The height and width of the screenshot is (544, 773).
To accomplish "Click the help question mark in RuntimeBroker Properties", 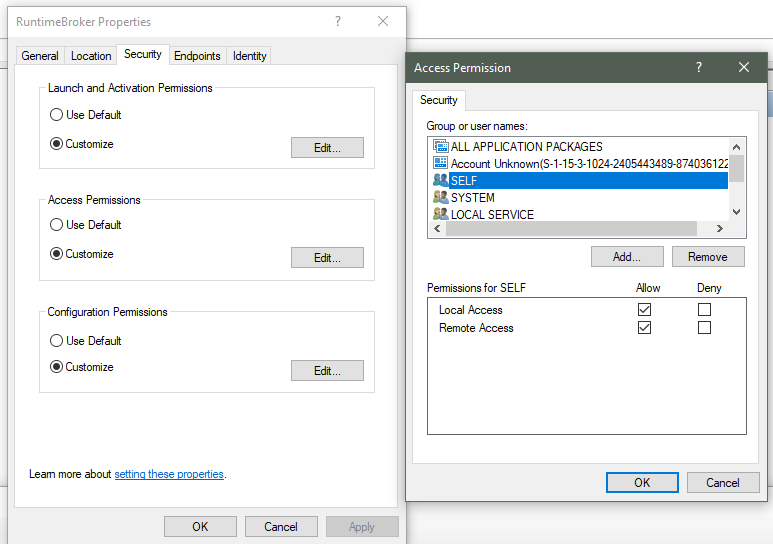I will pyautogui.click(x=338, y=21).
